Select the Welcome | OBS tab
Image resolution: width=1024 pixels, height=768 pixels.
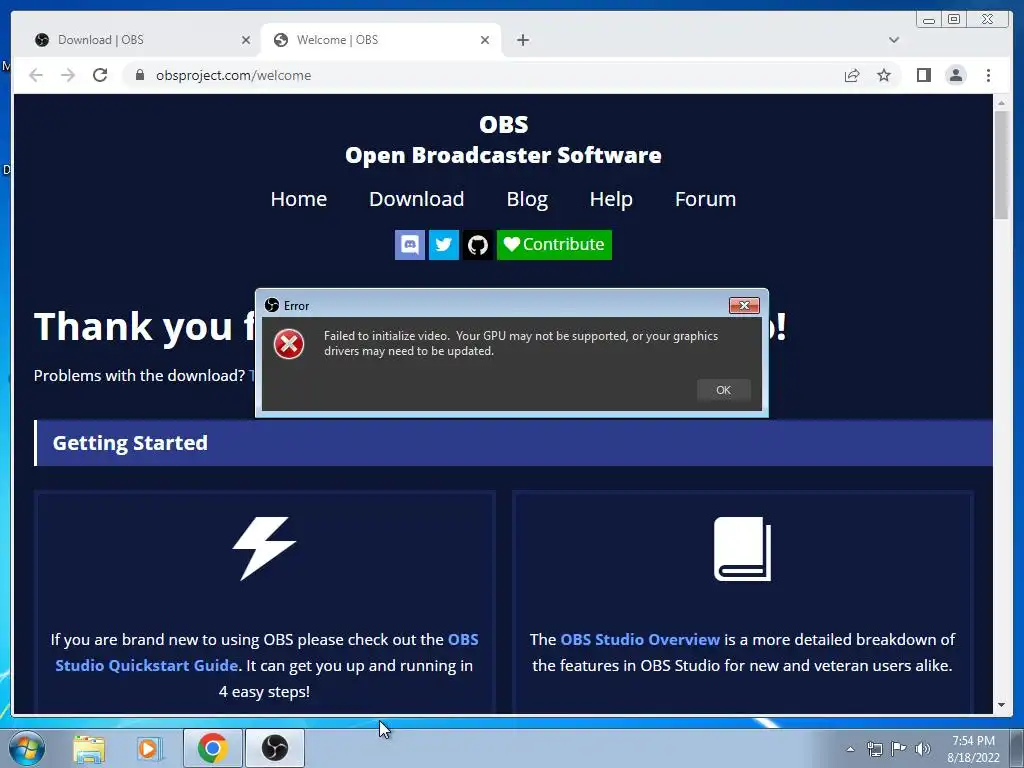point(381,40)
